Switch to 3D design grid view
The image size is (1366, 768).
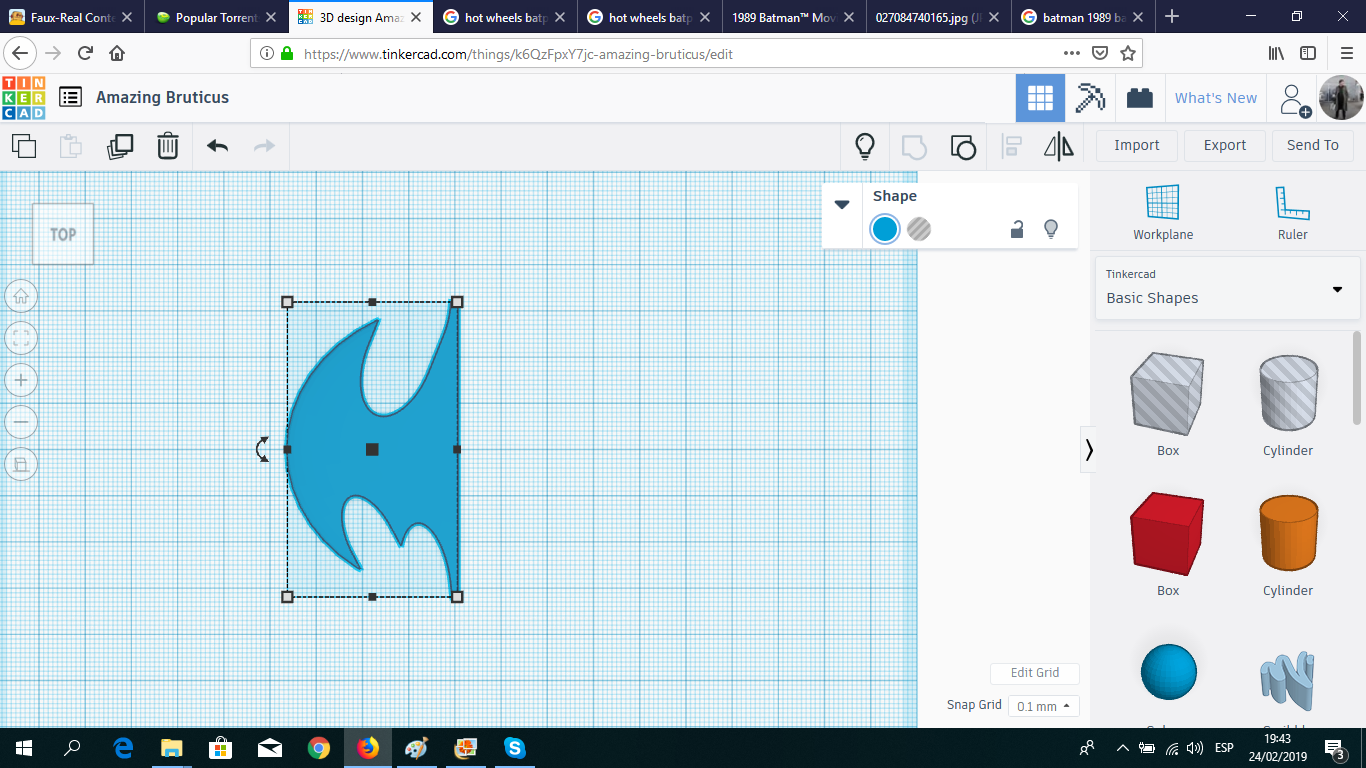1040,98
